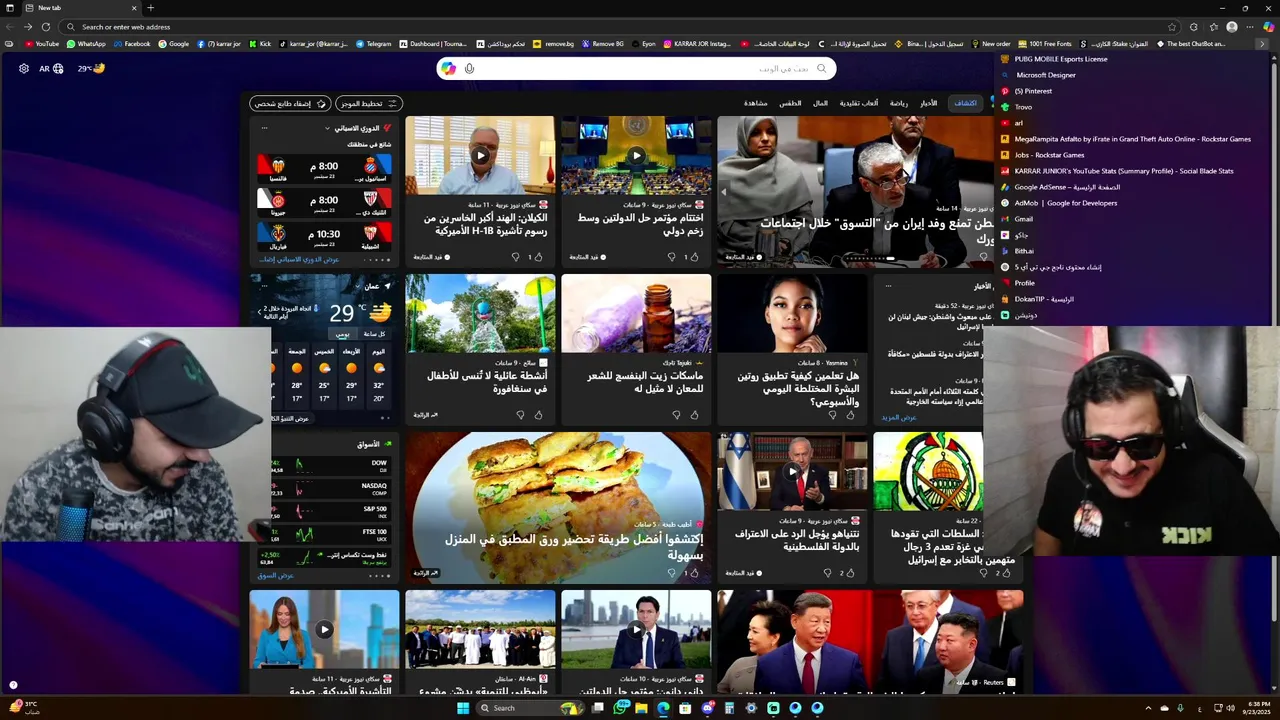
Task: Click the browser back arrow
Action: tap(9, 27)
